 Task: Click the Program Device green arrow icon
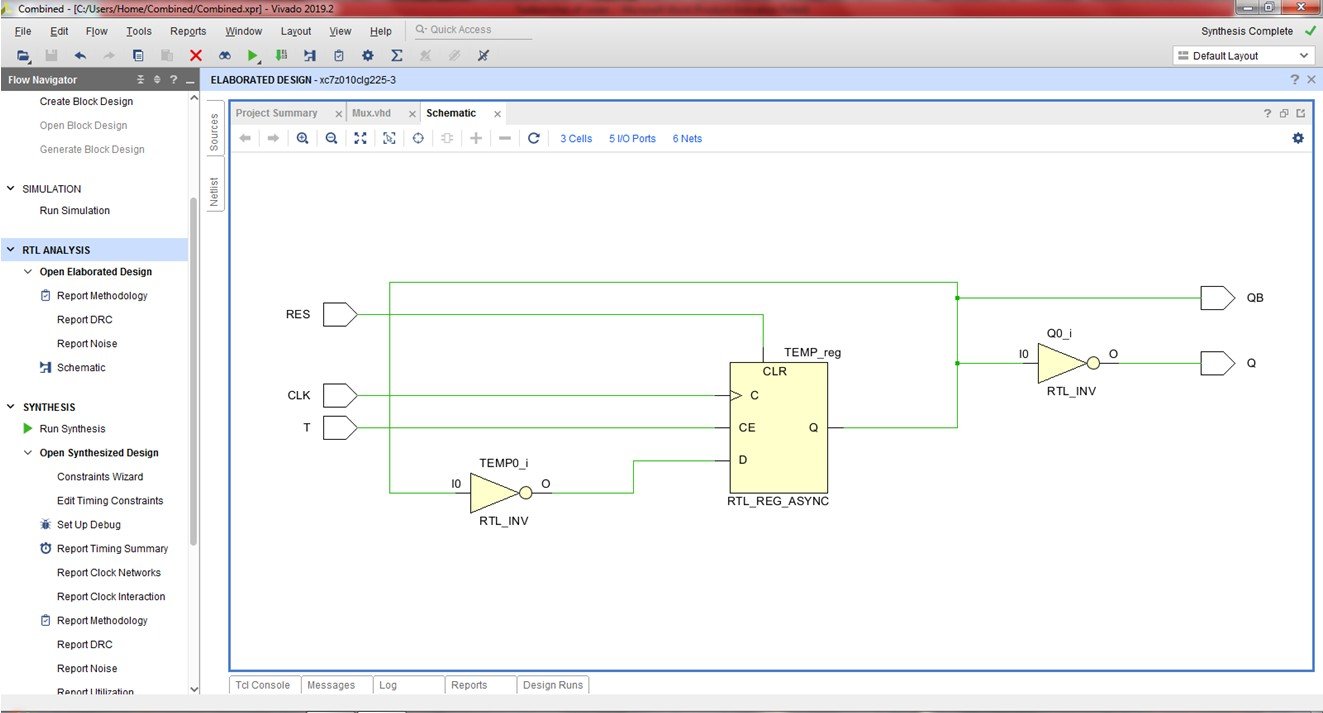click(x=281, y=56)
